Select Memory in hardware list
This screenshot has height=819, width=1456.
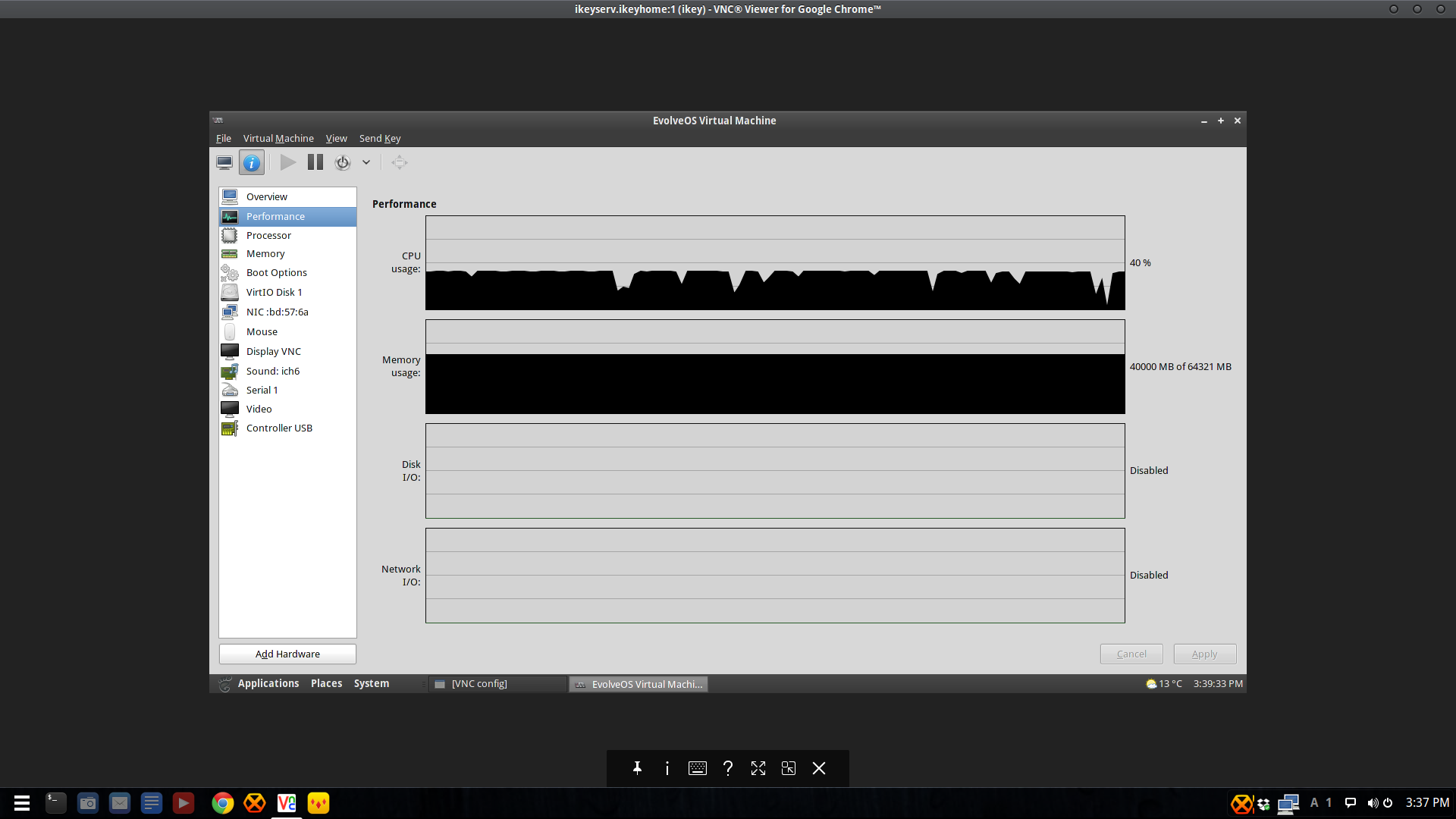pos(287,253)
